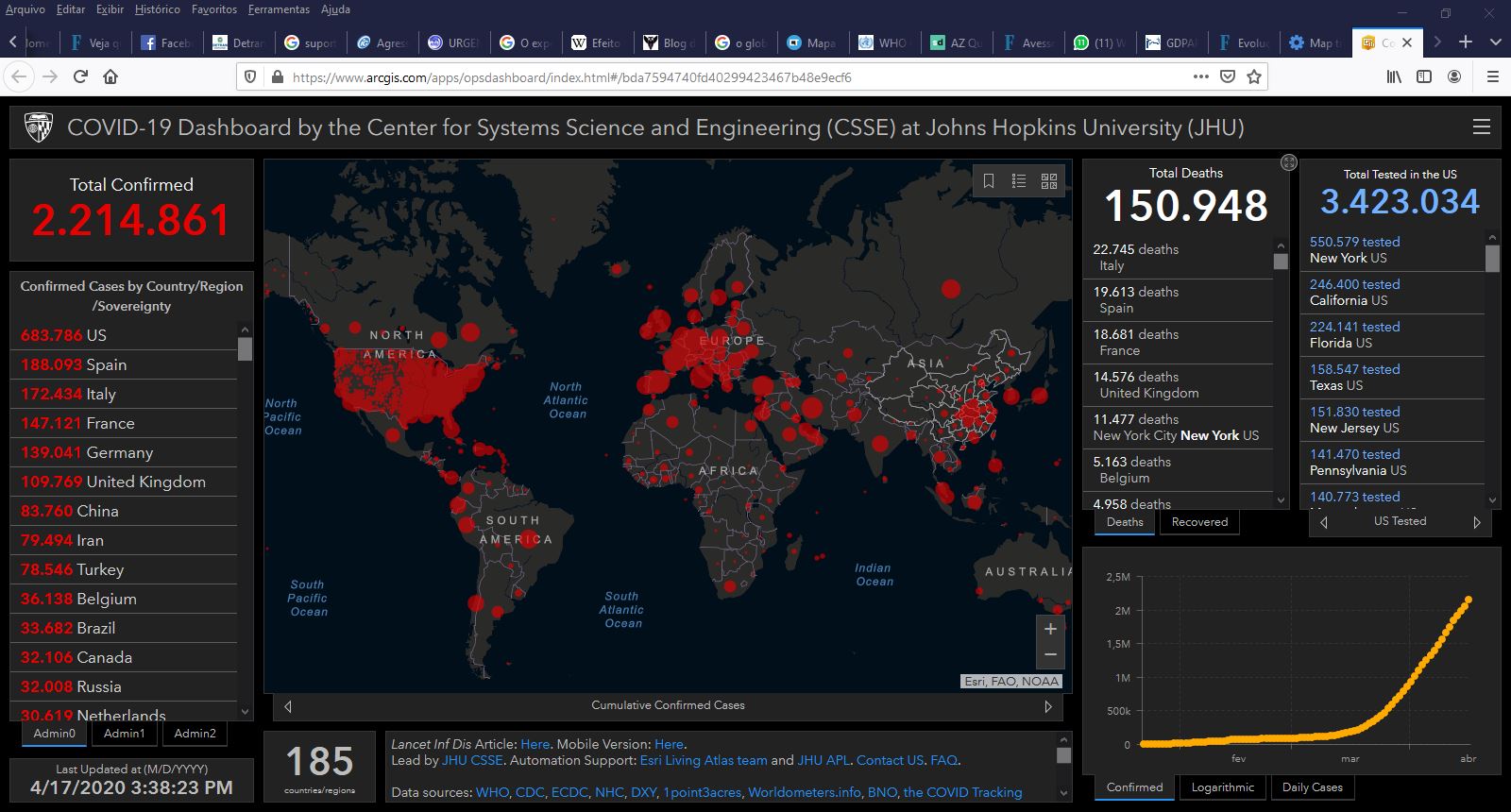Image resolution: width=1511 pixels, height=812 pixels.
Task: Show the Confirmed chart tab
Action: coord(1135,787)
